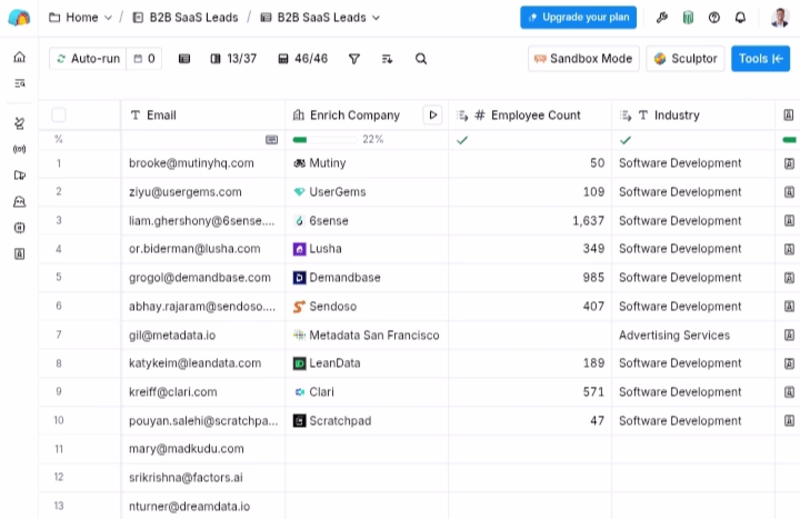The image size is (800, 519).
Task: Open the sort icon in toolbar
Action: (x=387, y=59)
